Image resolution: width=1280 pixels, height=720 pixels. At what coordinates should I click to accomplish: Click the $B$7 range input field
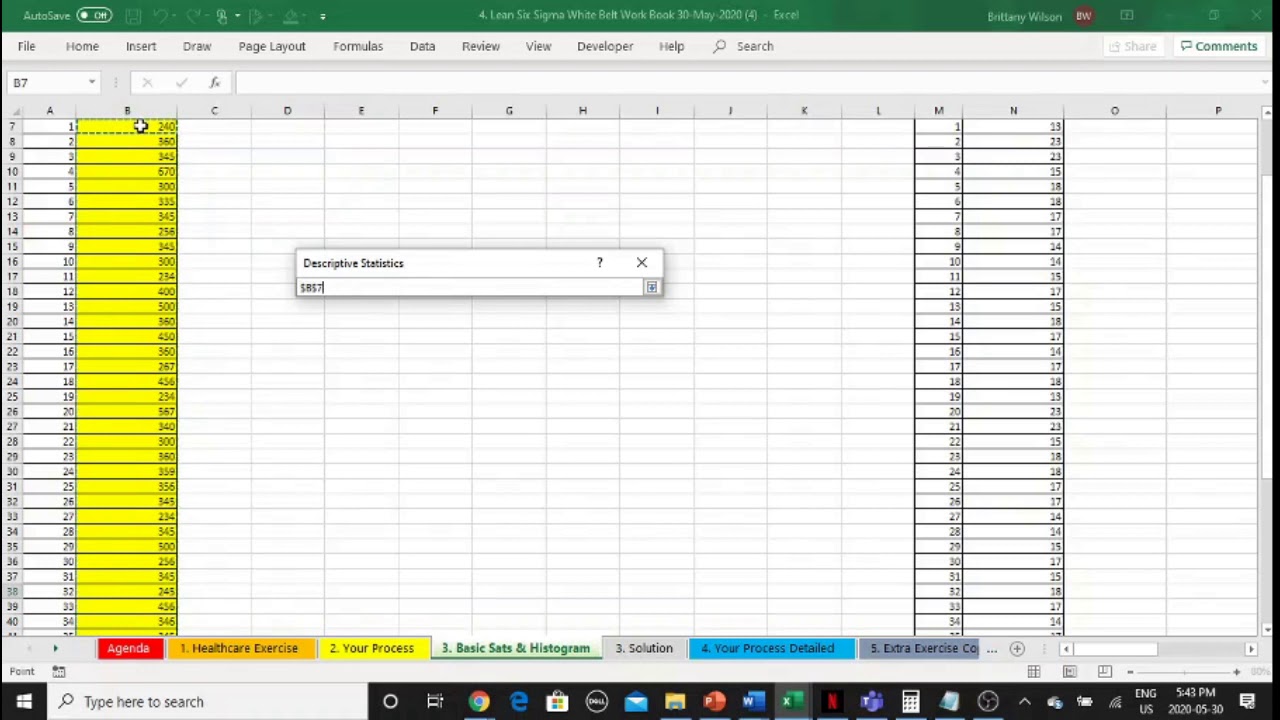click(x=470, y=287)
